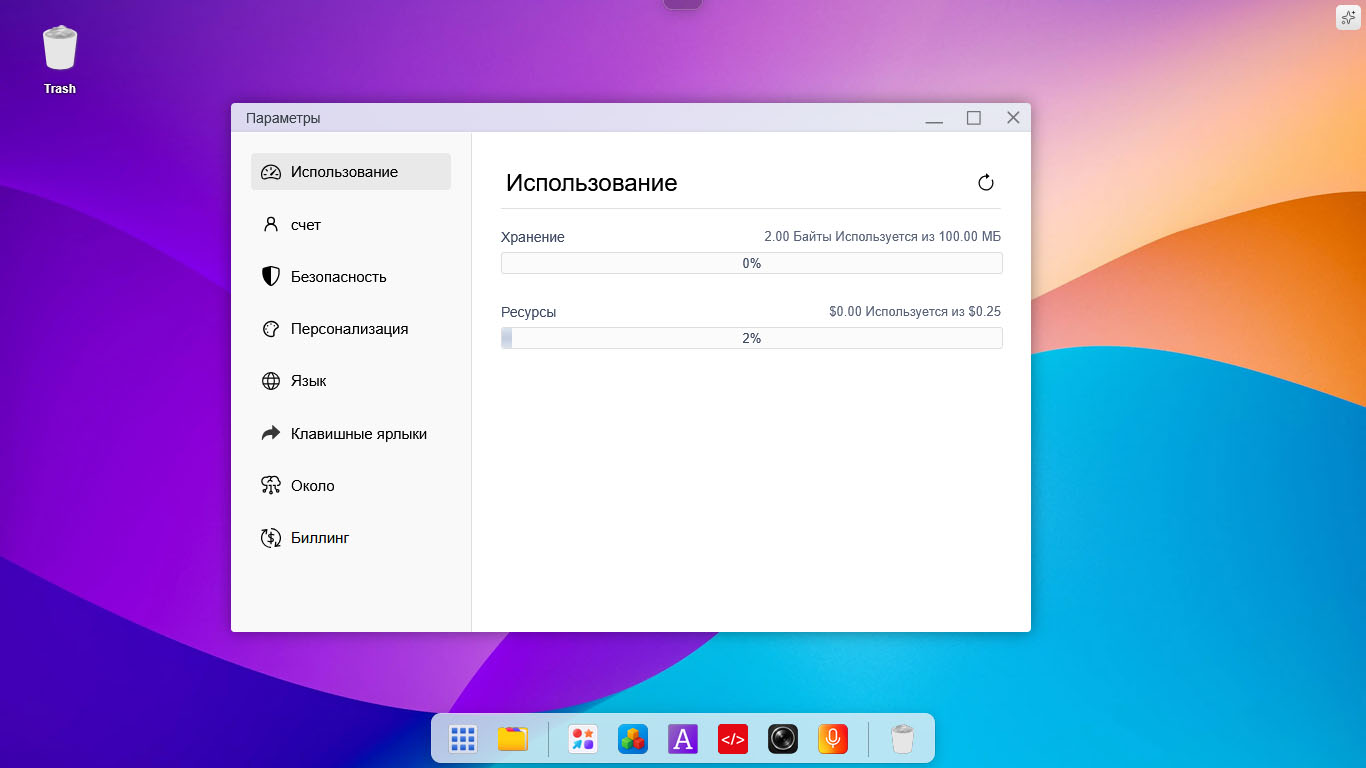
Task: Select the Trash icon on the desktop
Action: click(60, 59)
